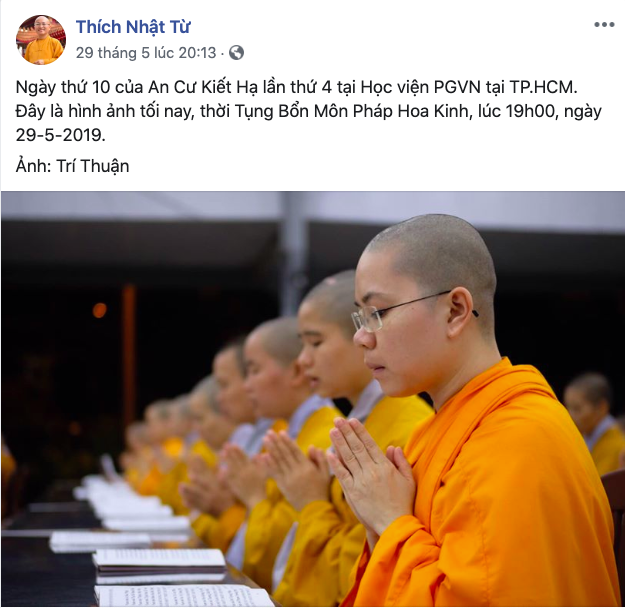Open Thích Nhật Từ's round profile picture

click(x=41, y=39)
